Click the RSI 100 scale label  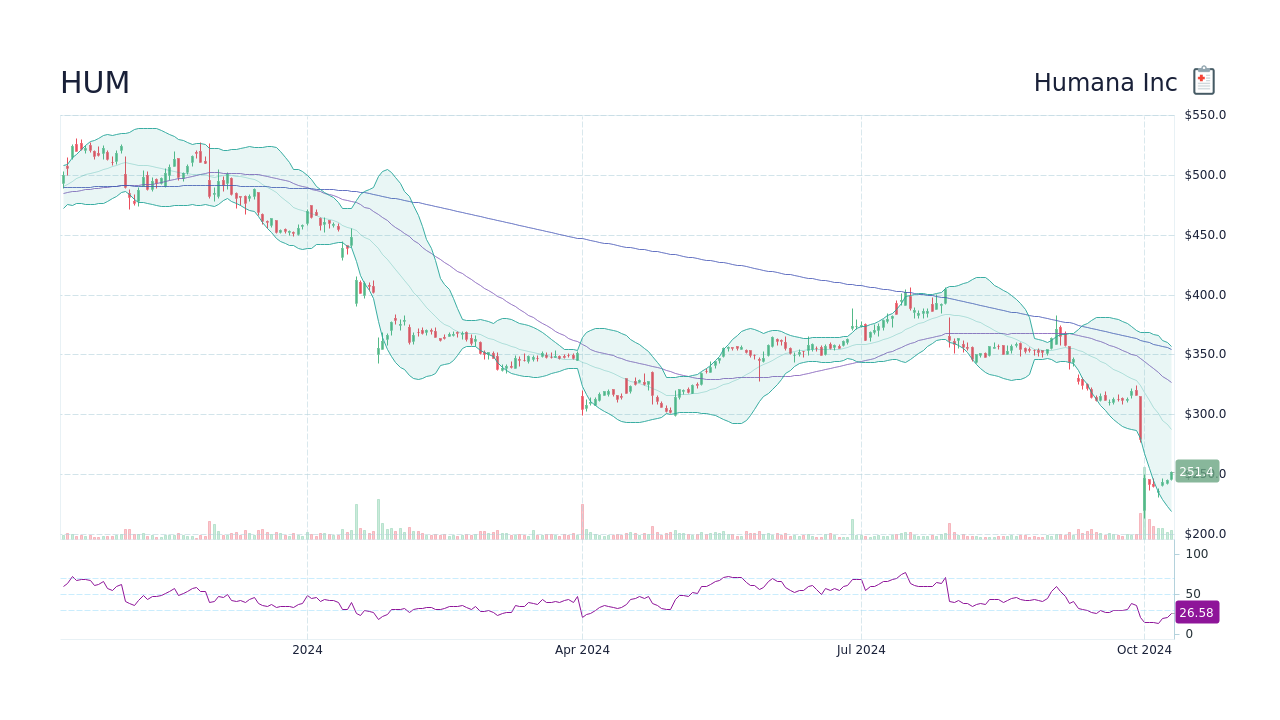1197,554
